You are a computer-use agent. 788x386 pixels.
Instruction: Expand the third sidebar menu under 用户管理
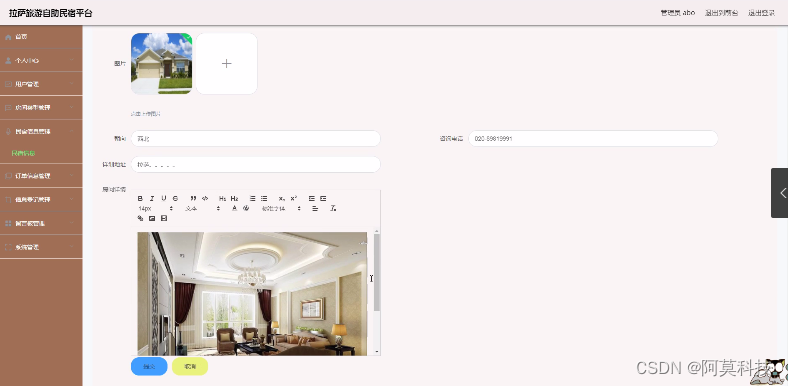pyautogui.click(x=41, y=108)
